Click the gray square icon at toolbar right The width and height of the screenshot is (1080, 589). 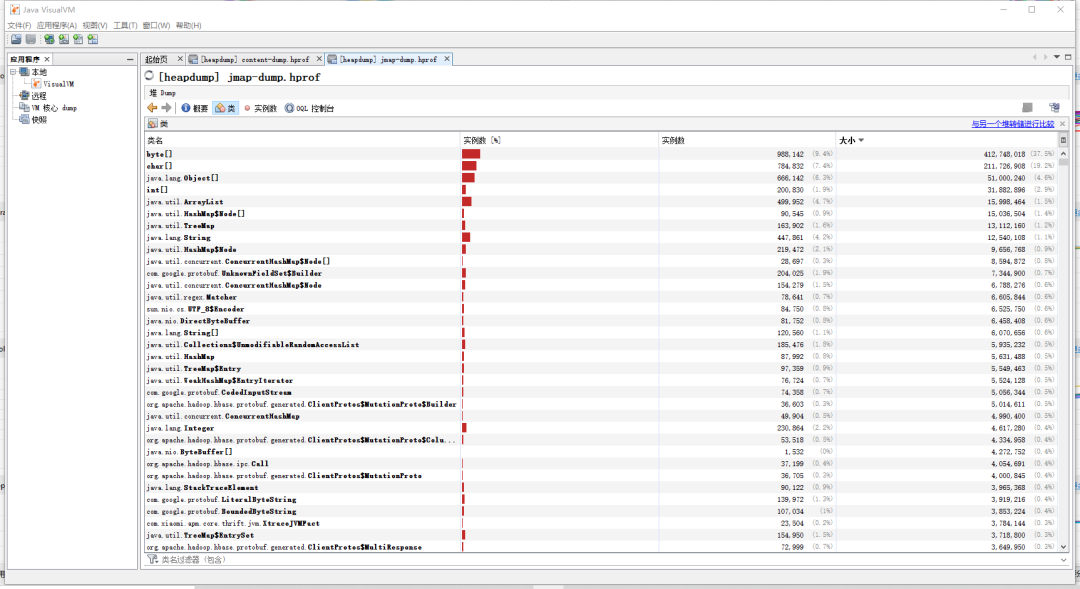pyautogui.click(x=1027, y=107)
